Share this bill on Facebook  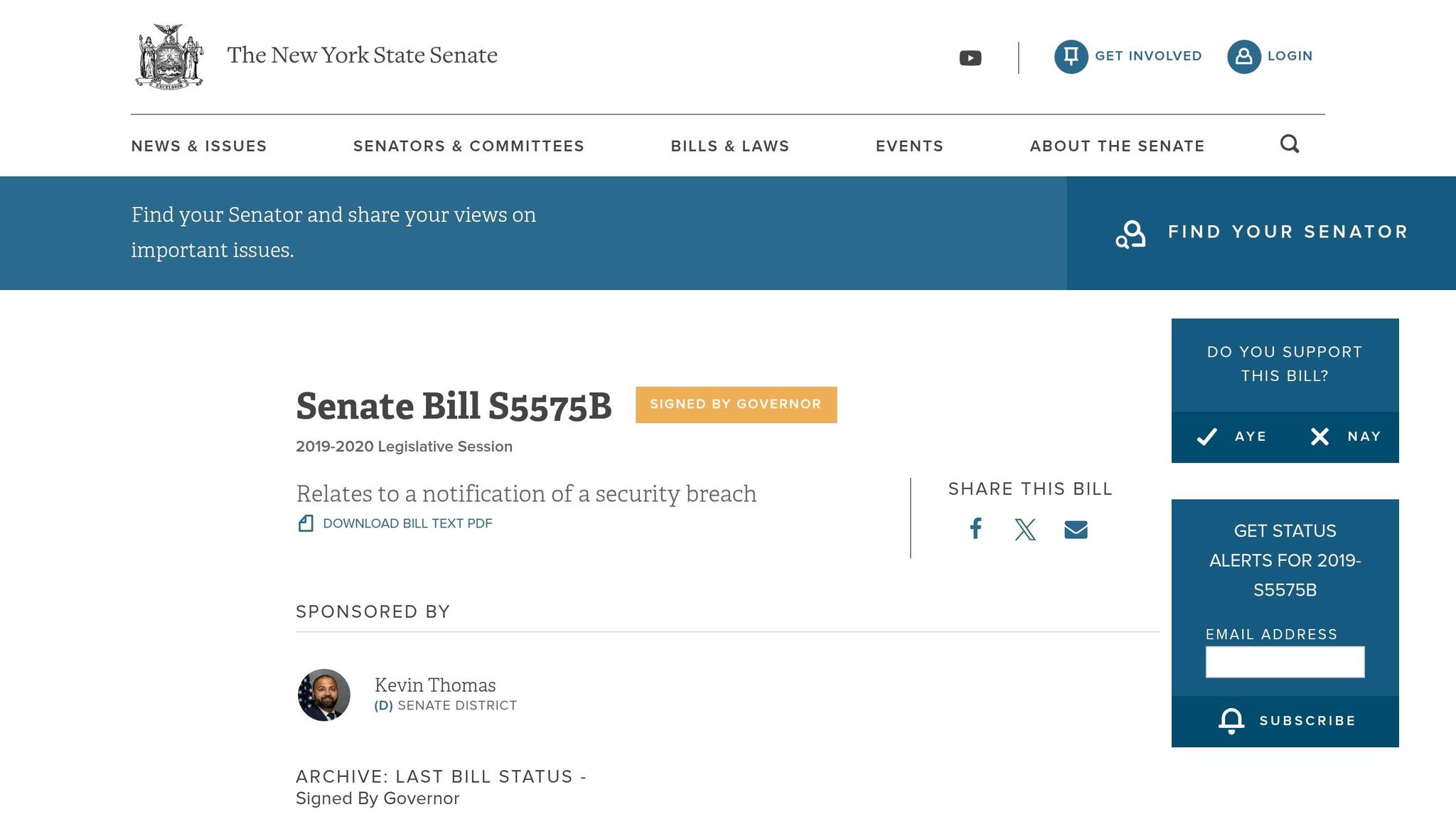coord(975,528)
